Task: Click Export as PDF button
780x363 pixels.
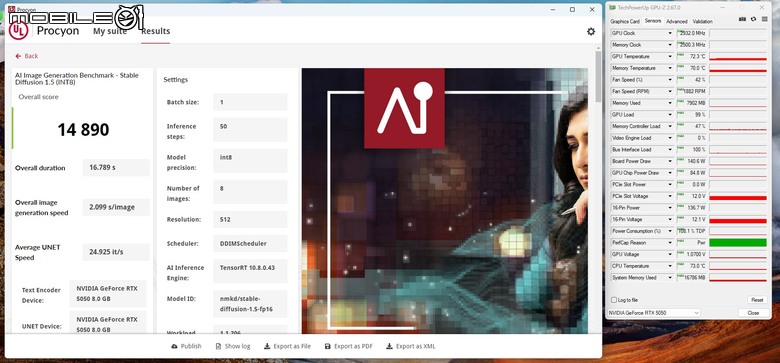Action: click(x=348, y=346)
